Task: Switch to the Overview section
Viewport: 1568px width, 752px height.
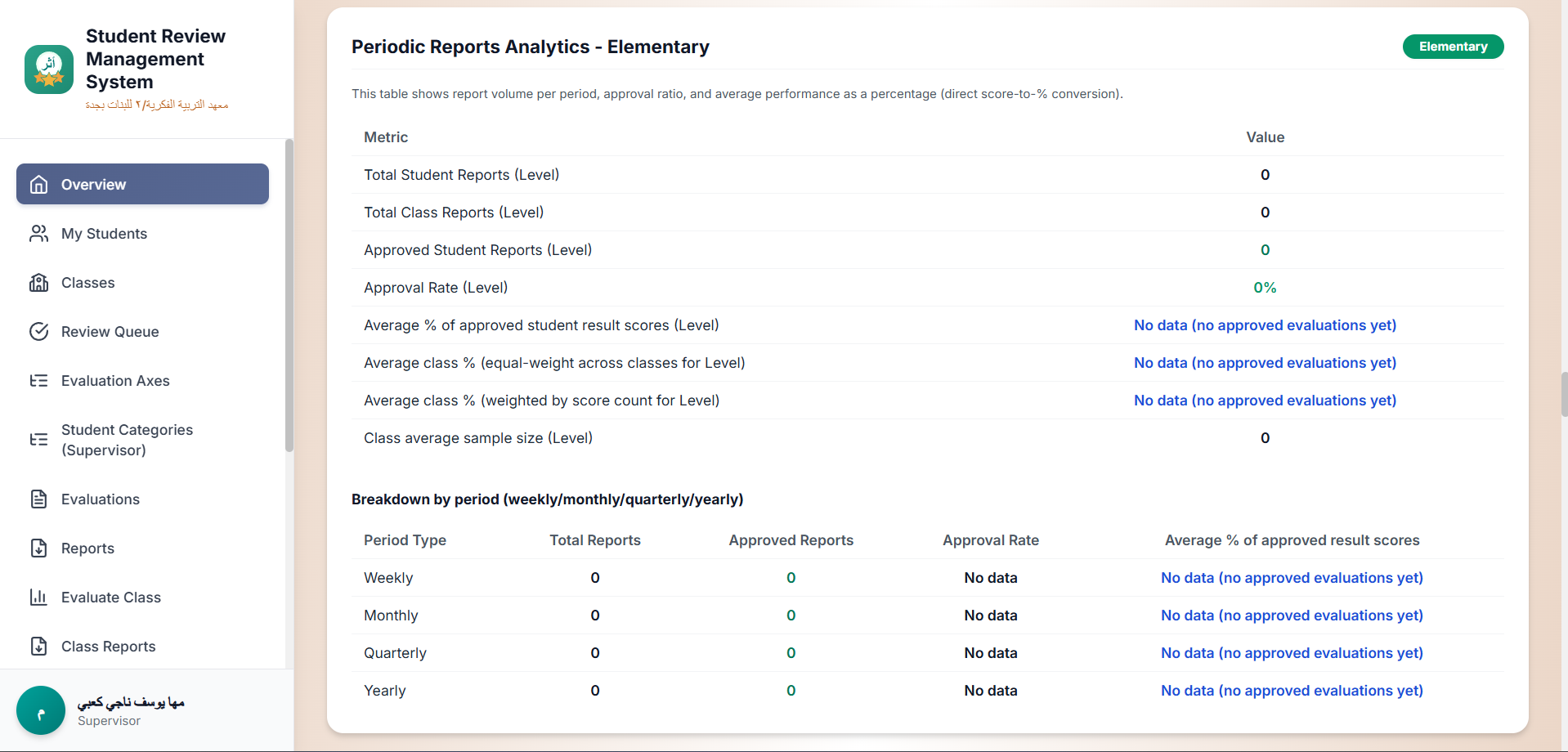Action: pyautogui.click(x=92, y=184)
